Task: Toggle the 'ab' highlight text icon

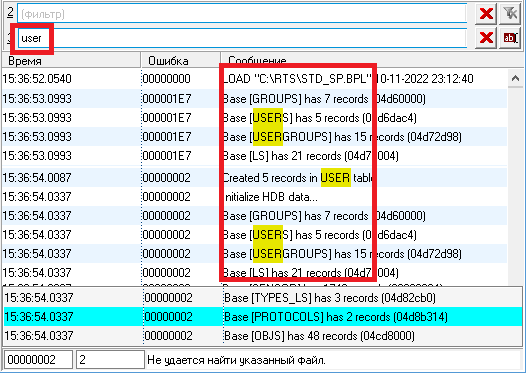Action: 510,38
